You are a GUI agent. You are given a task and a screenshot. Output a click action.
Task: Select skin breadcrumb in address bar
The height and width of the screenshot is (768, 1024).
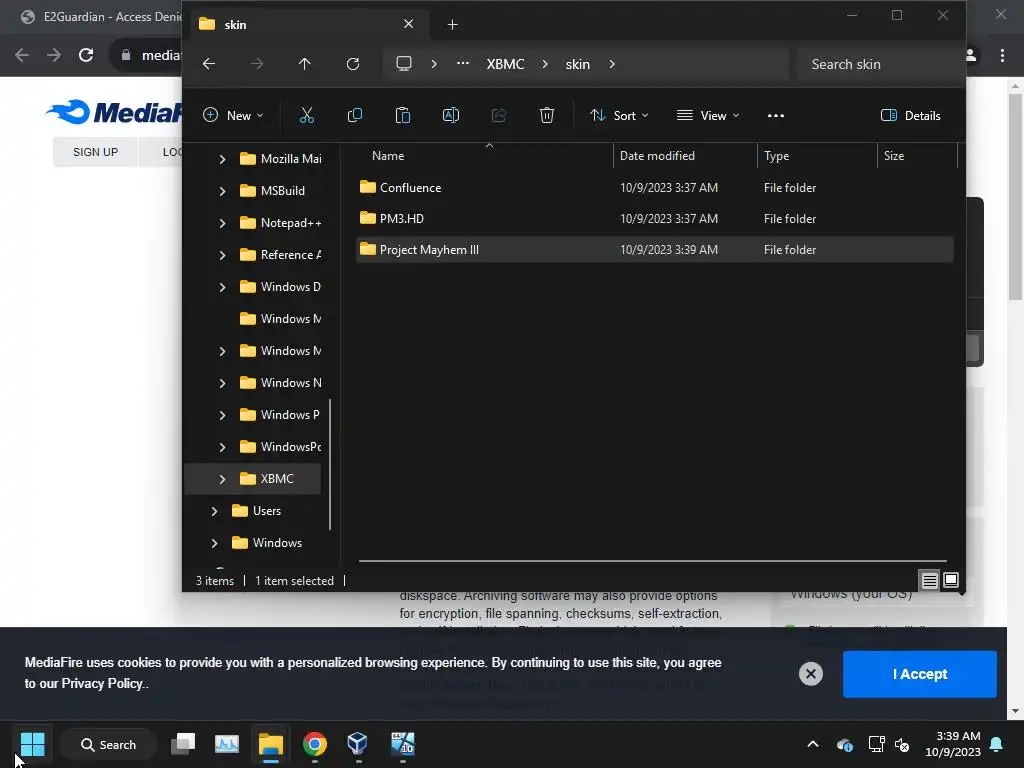(x=578, y=64)
